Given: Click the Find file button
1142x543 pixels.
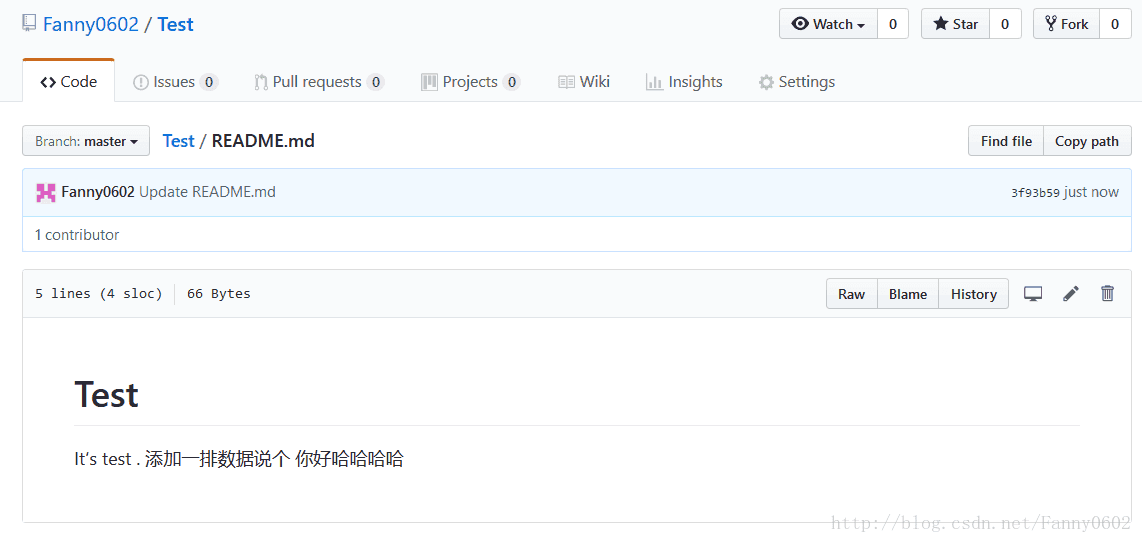Looking at the screenshot, I should (x=1006, y=141).
